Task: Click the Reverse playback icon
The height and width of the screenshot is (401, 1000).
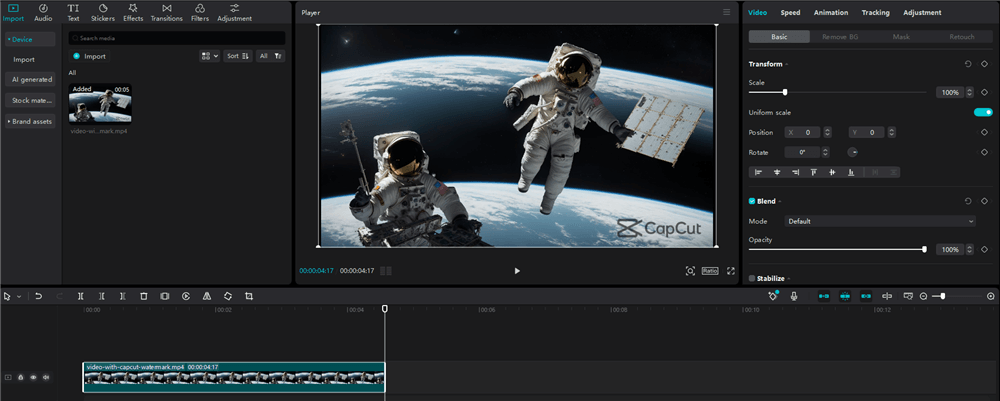Action: (x=186, y=296)
